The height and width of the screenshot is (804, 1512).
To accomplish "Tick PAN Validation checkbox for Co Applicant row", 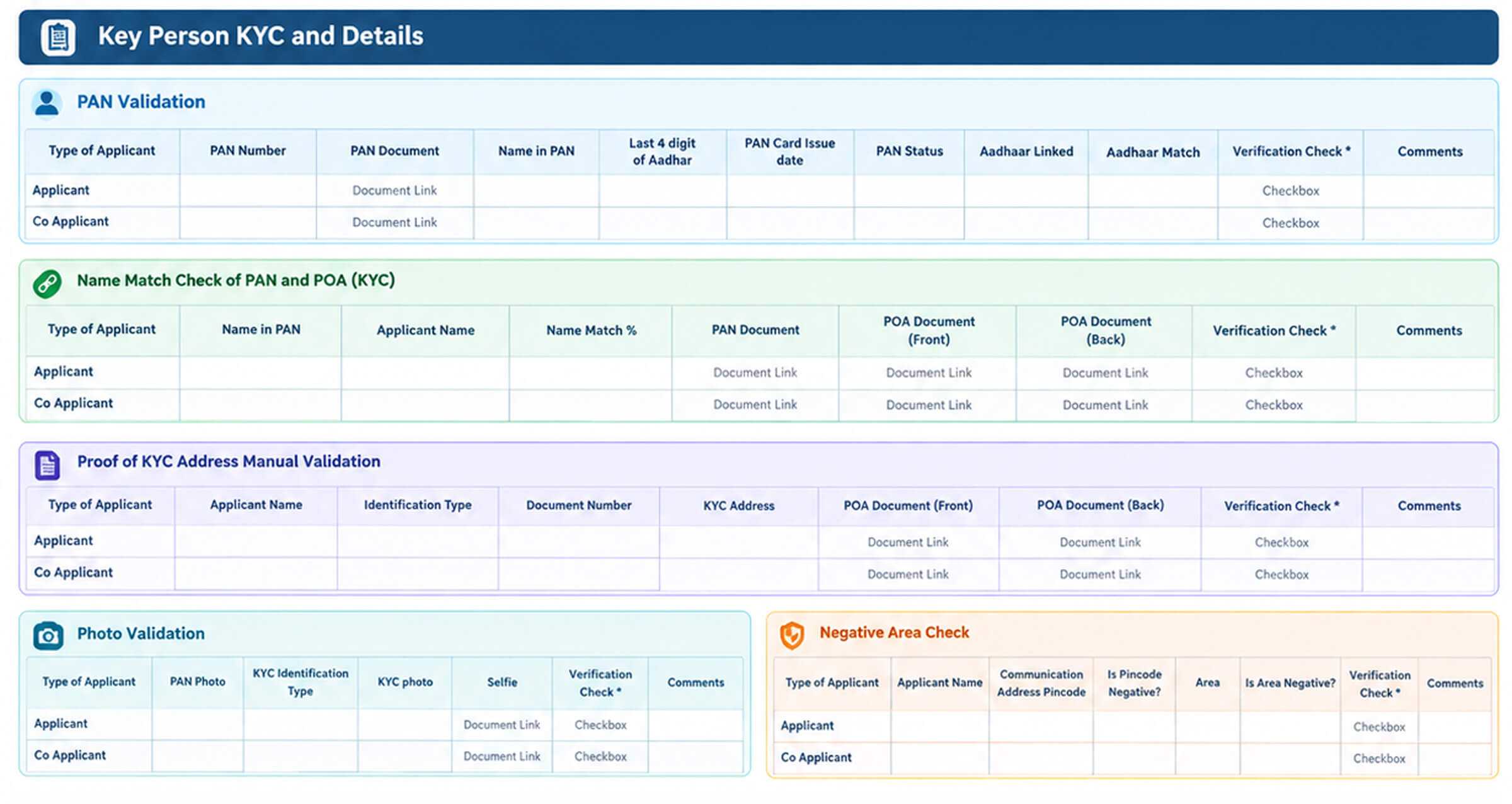I will click(x=1290, y=223).
